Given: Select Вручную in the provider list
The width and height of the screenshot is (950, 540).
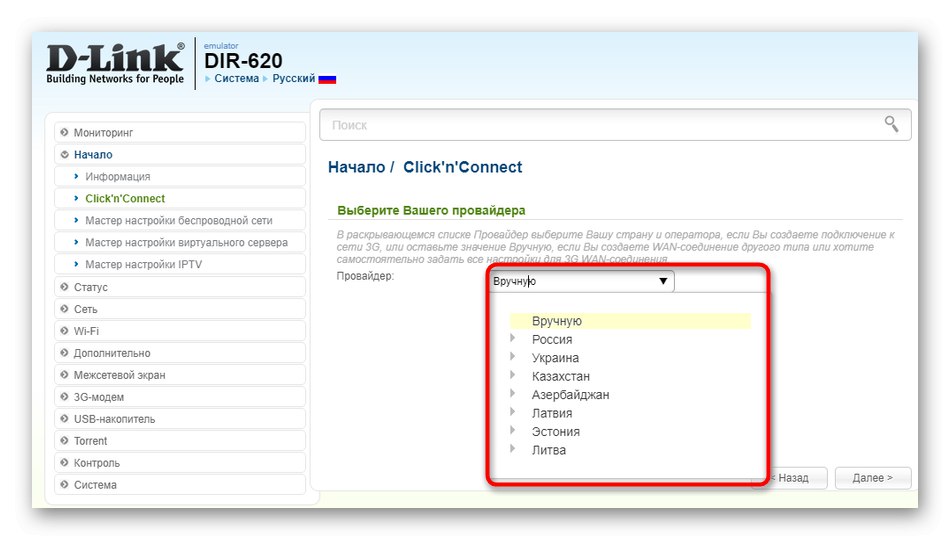Looking at the screenshot, I should click(x=630, y=321).
